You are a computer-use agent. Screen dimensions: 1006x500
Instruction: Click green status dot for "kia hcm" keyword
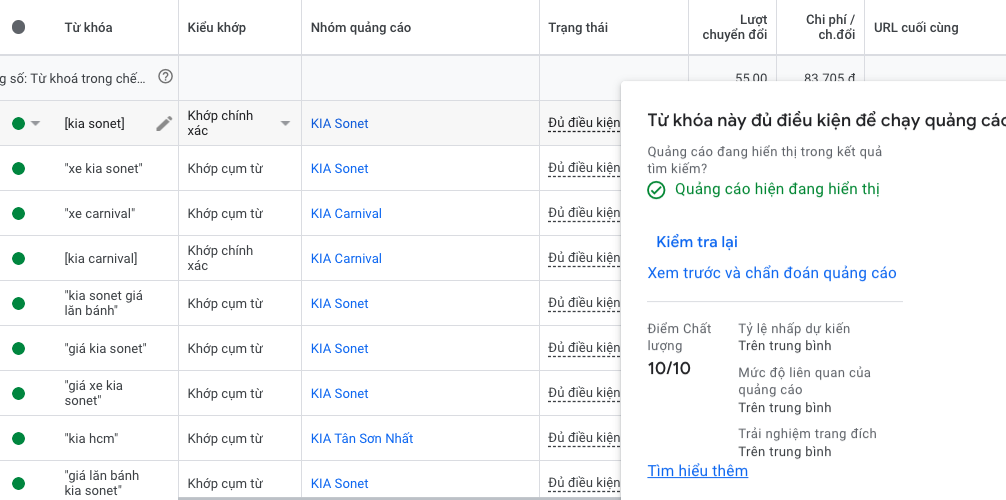[18, 439]
